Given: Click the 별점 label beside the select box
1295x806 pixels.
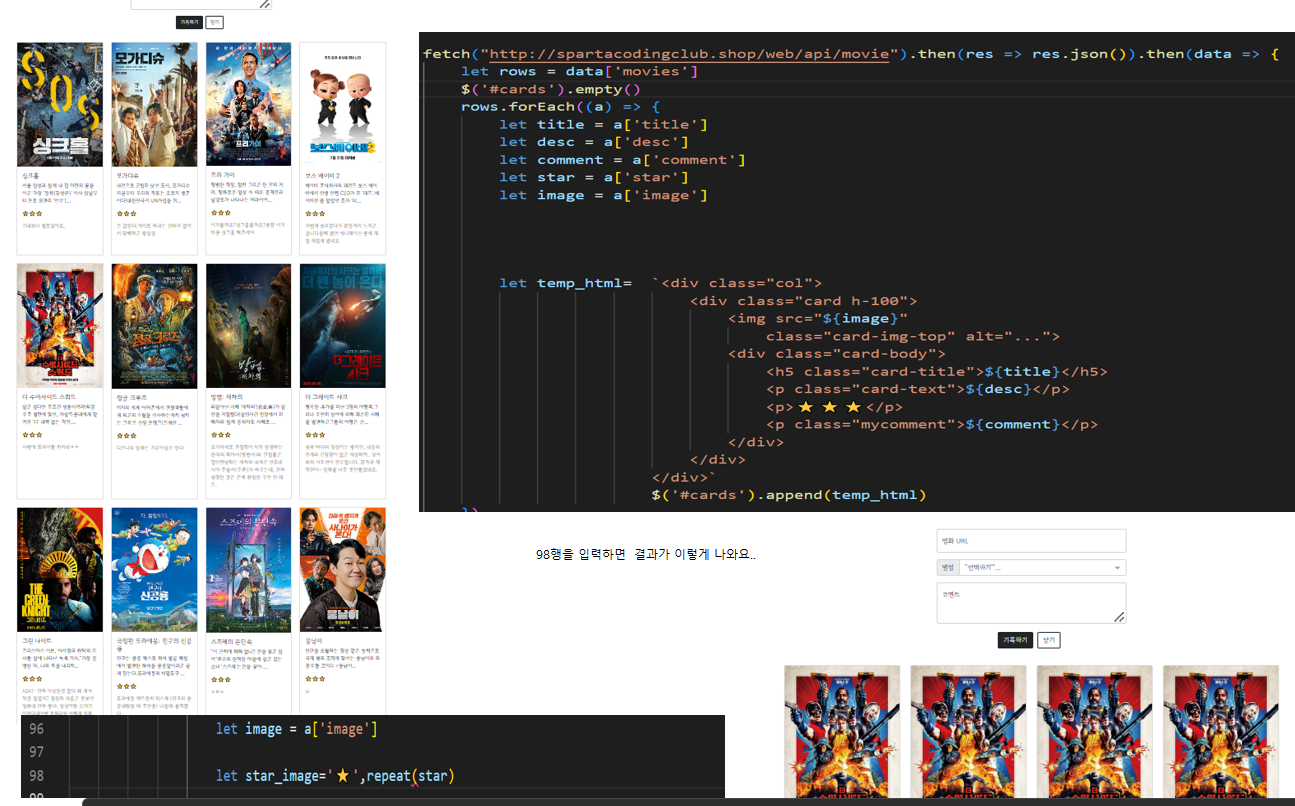Looking at the screenshot, I should pos(947,567).
